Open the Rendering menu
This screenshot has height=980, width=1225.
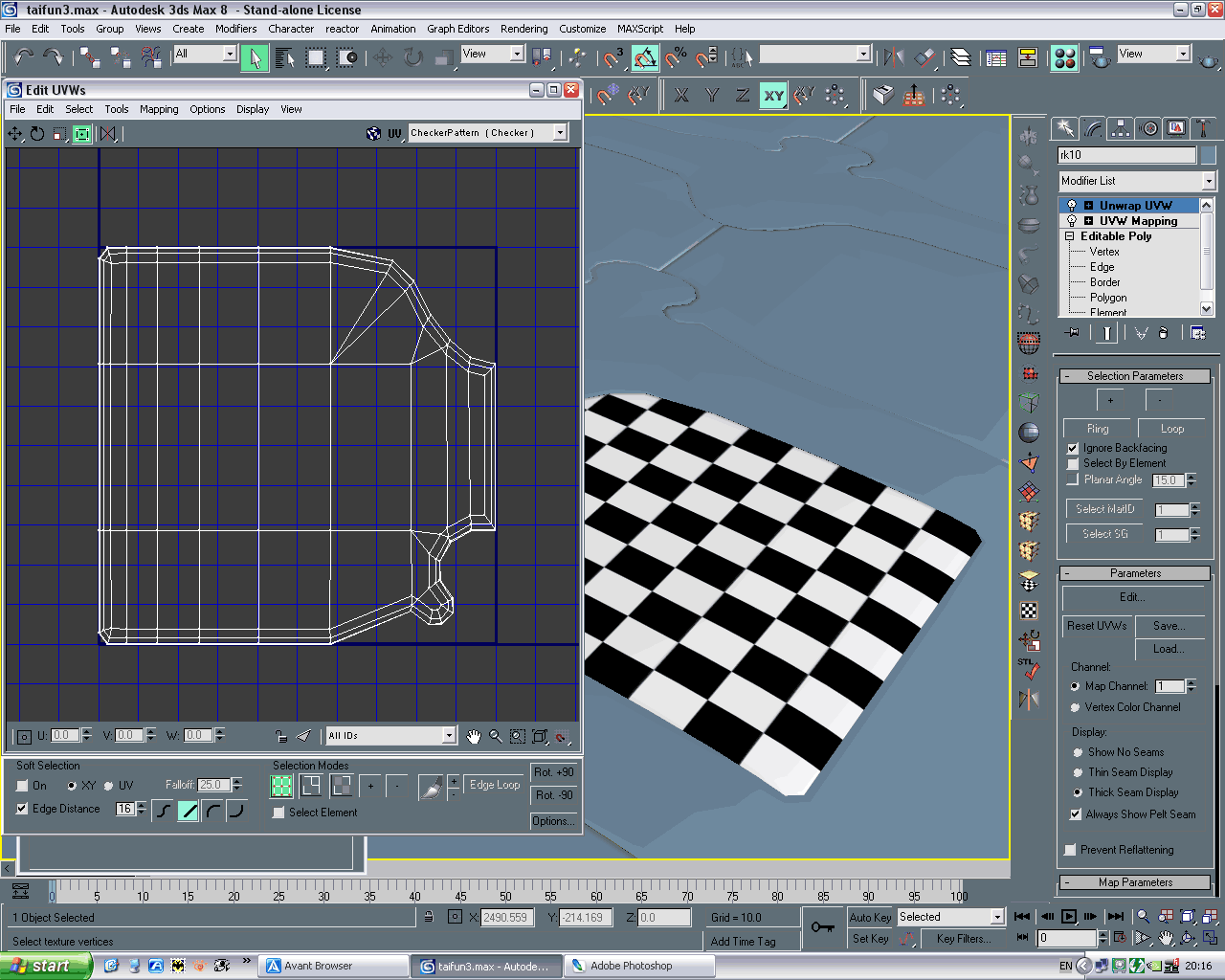coord(523,29)
